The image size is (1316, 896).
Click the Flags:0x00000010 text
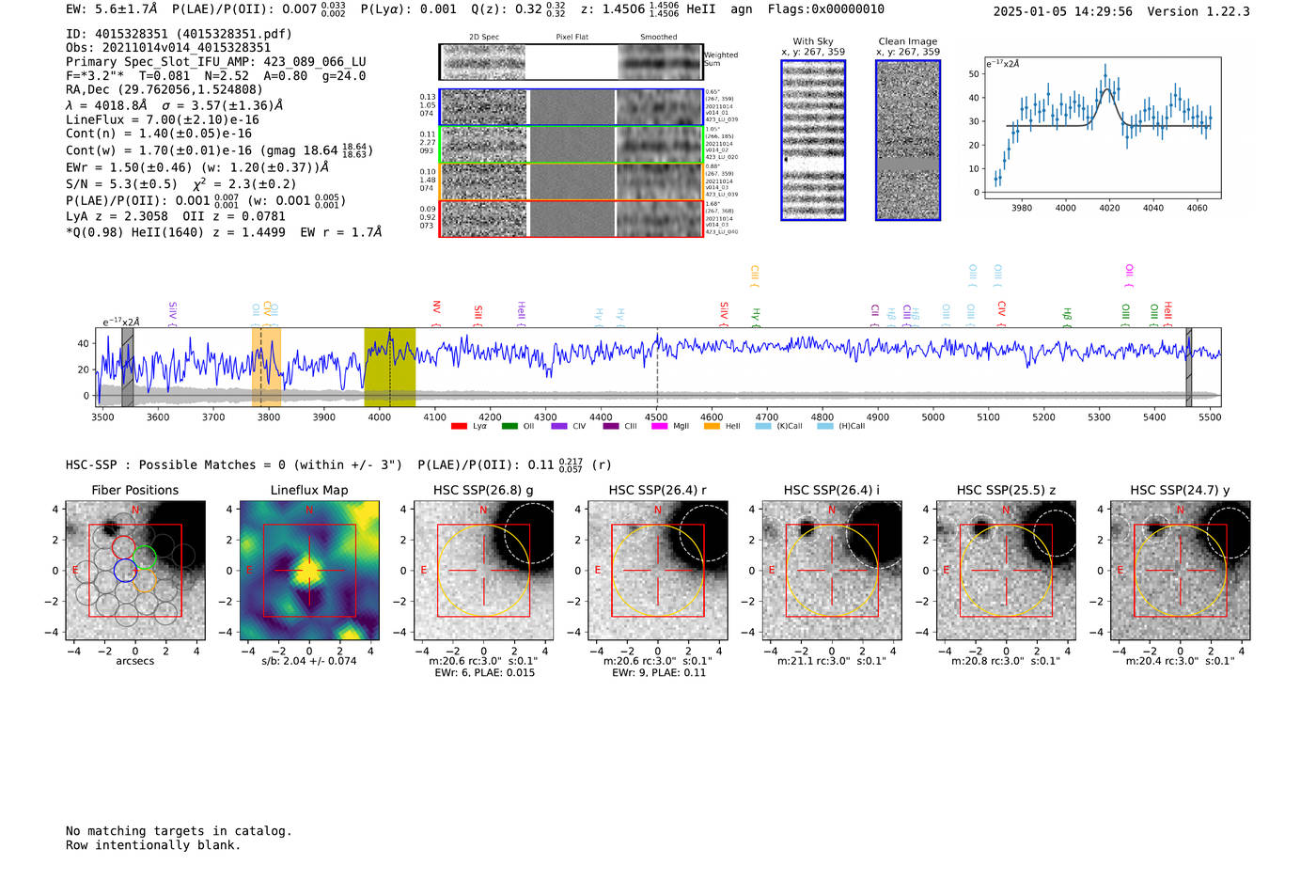point(826,9)
